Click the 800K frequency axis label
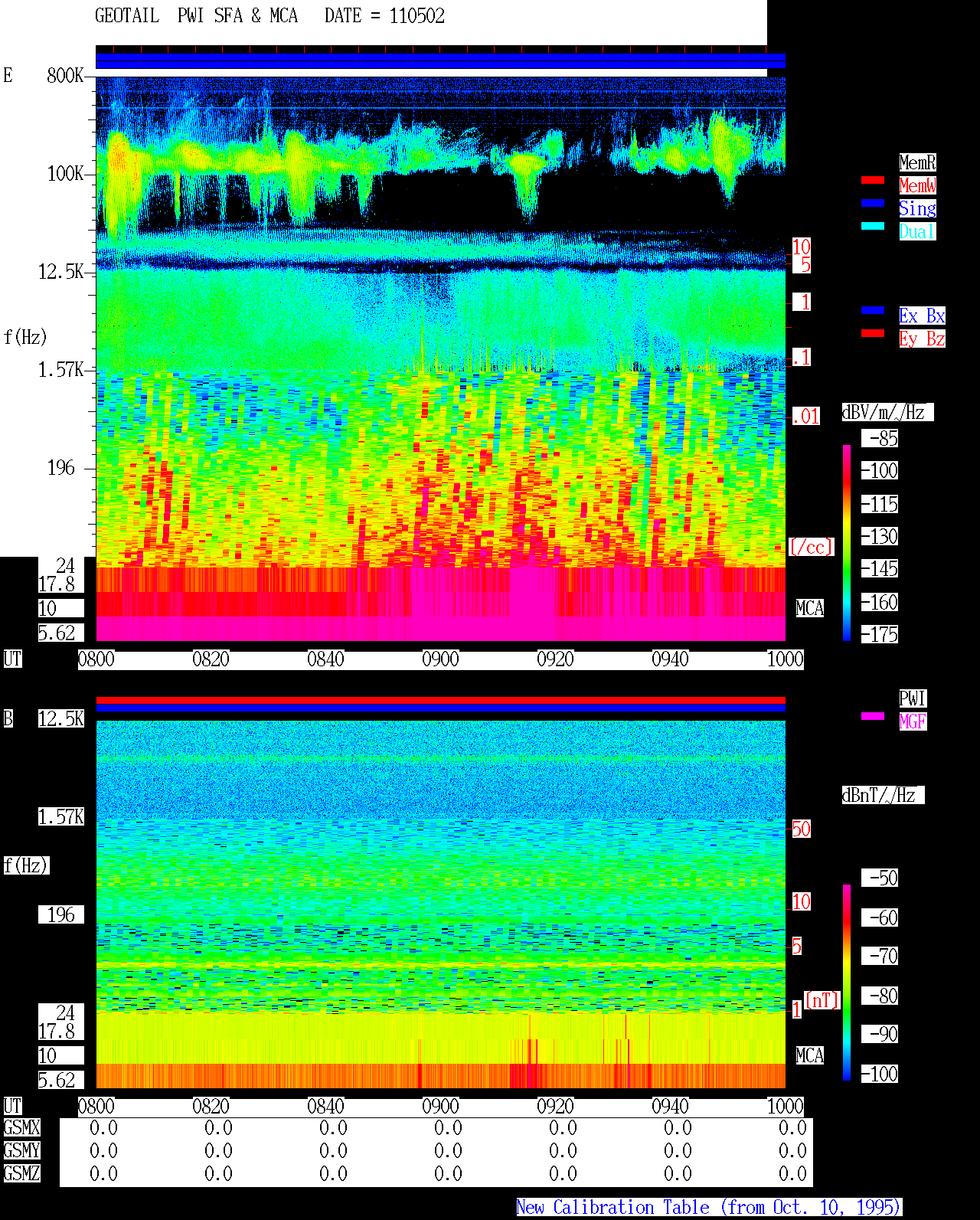 pyautogui.click(x=65, y=76)
